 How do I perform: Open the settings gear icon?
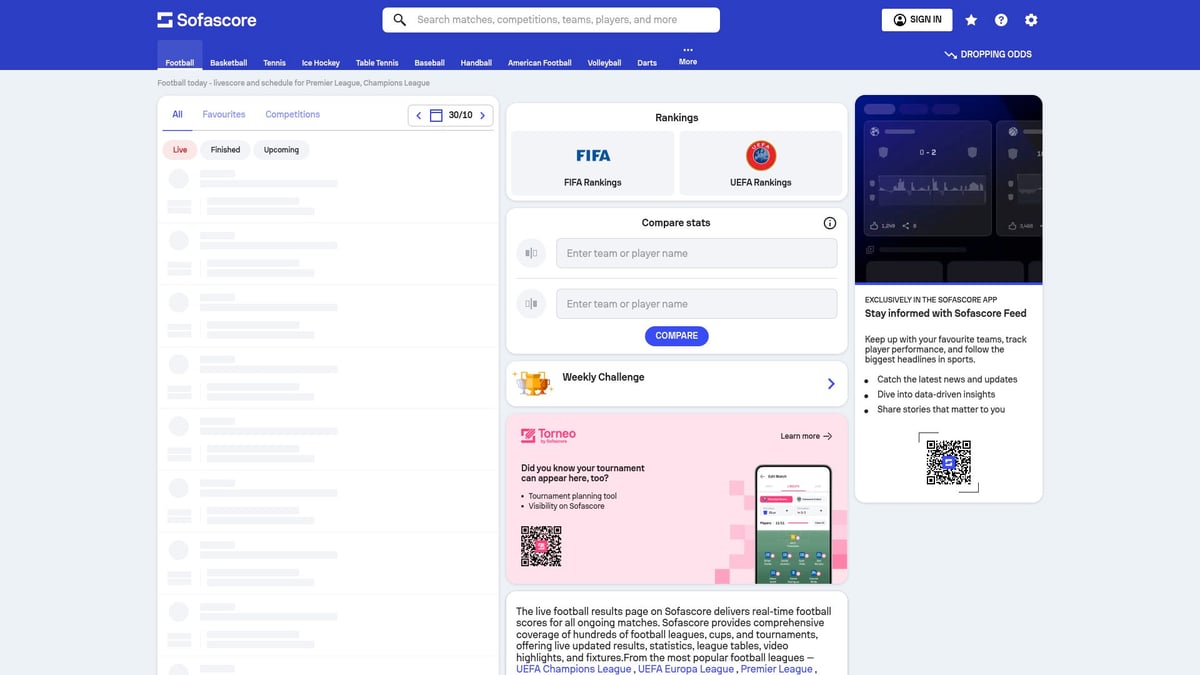point(1031,19)
